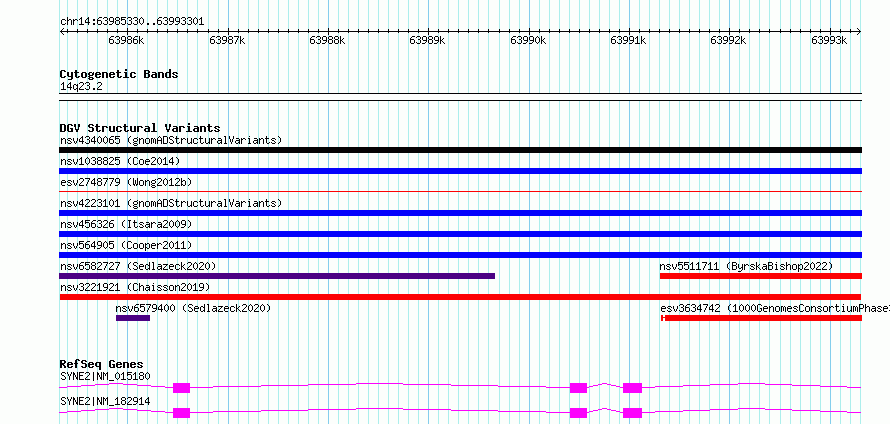Click the red esv3634742 variant bar

click(x=761, y=318)
